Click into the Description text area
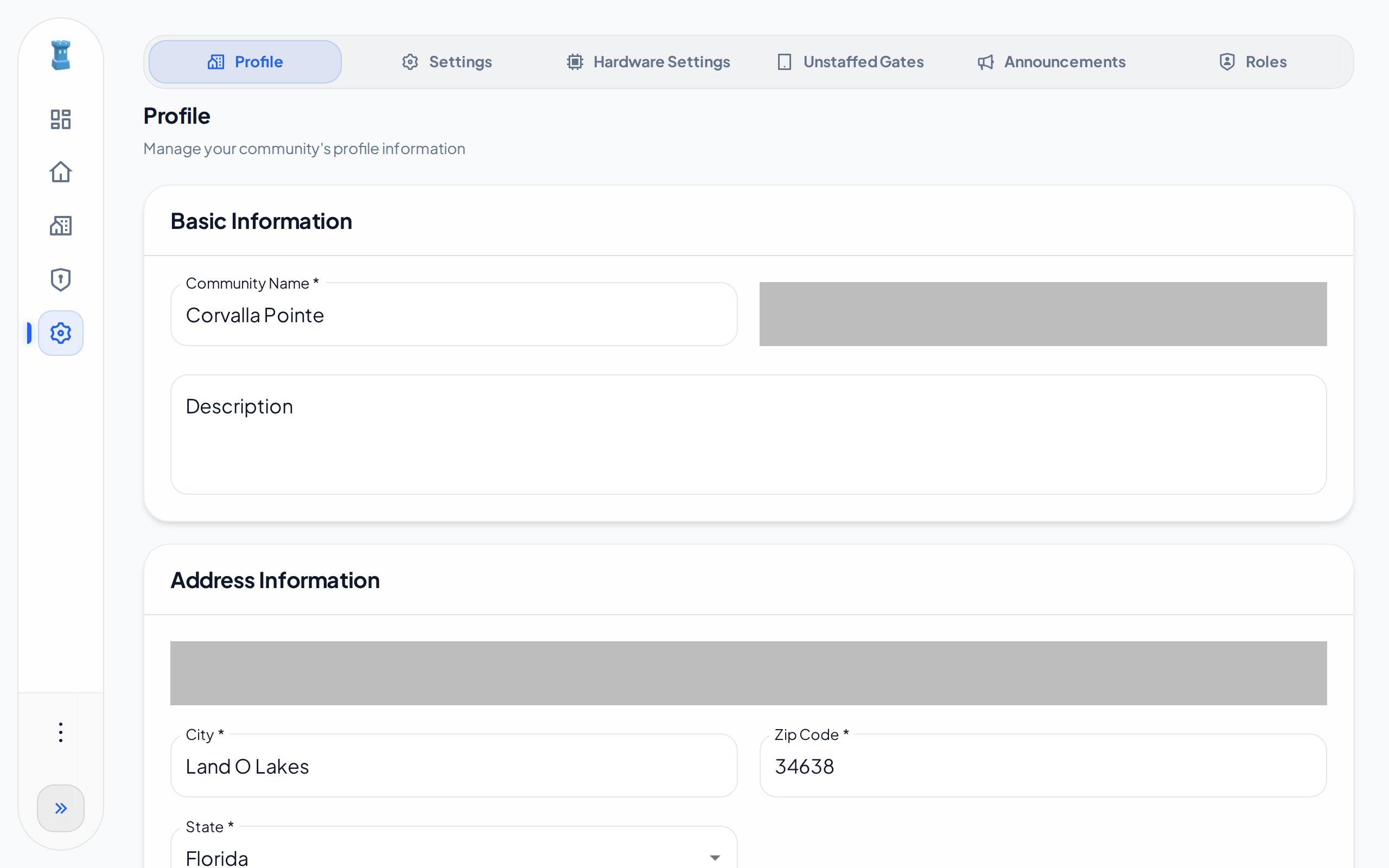 pos(748,435)
